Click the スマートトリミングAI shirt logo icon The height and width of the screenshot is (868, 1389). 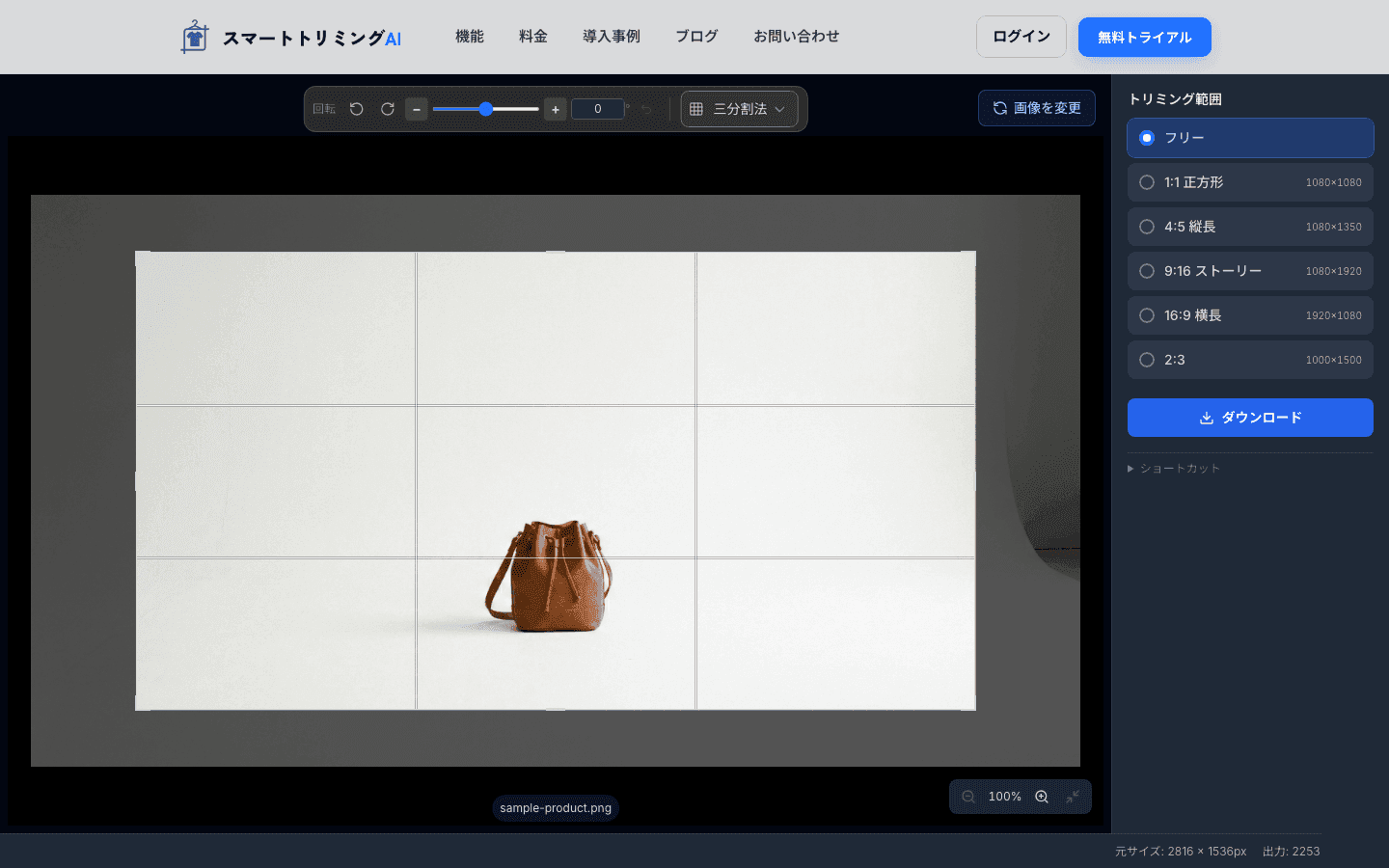coord(195,37)
